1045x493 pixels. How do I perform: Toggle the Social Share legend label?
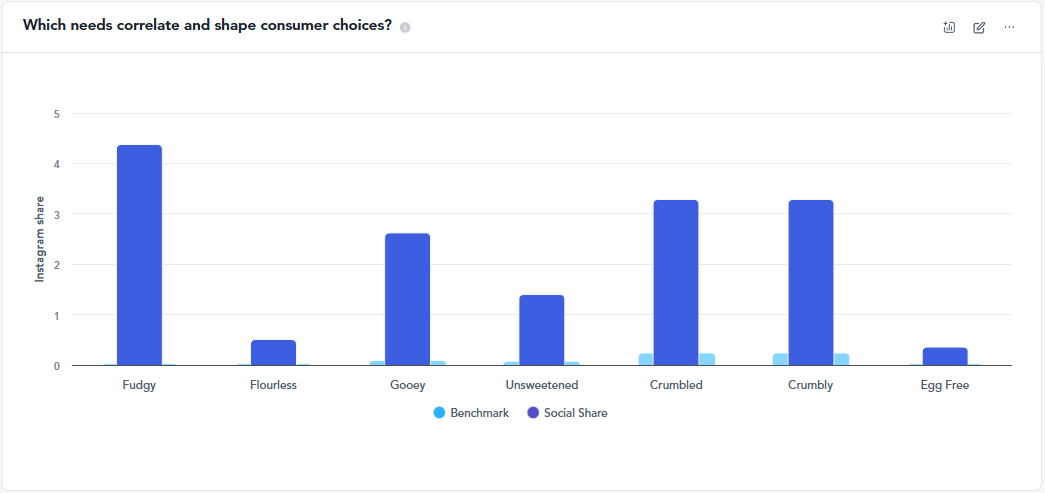point(575,413)
